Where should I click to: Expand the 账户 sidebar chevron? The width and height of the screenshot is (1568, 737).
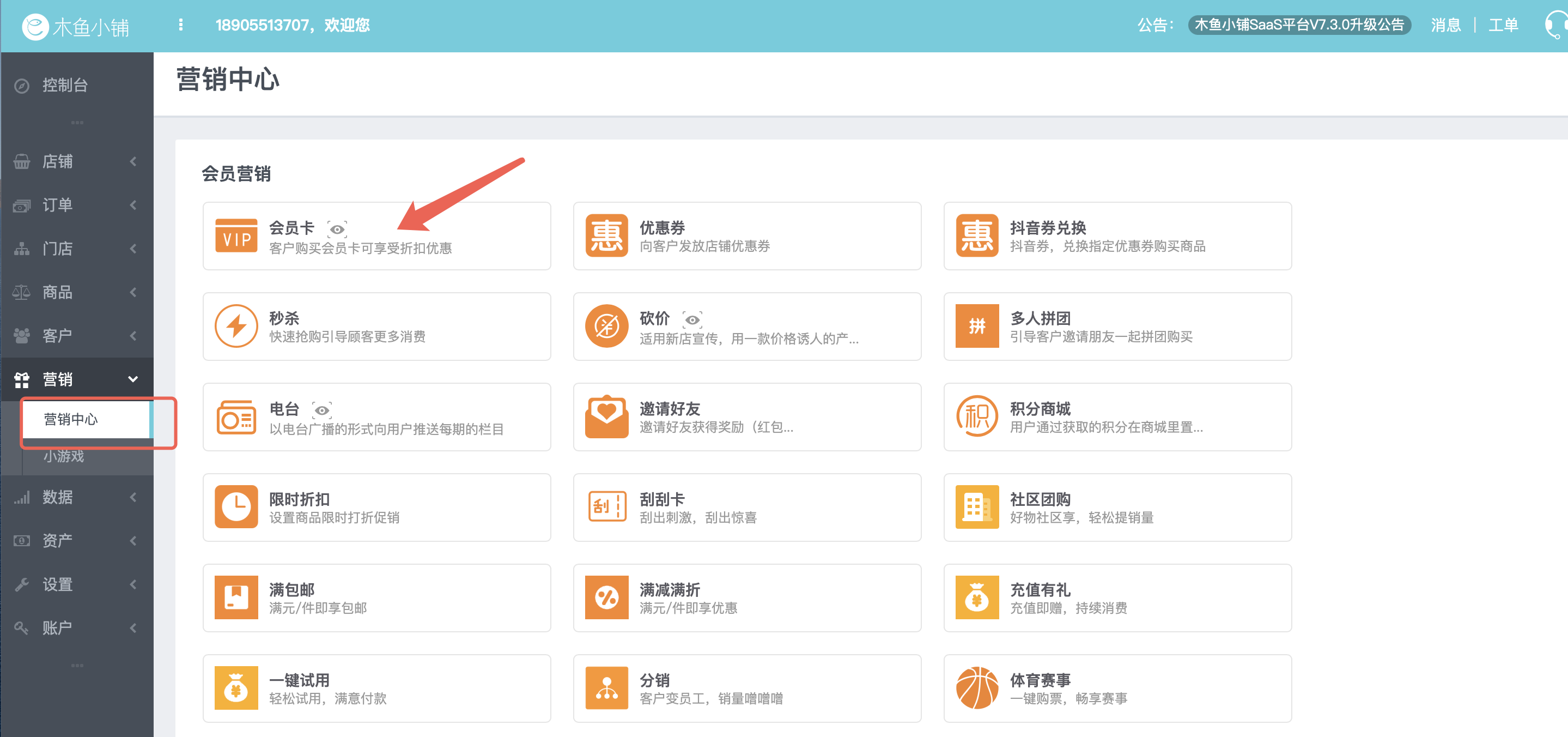click(133, 628)
